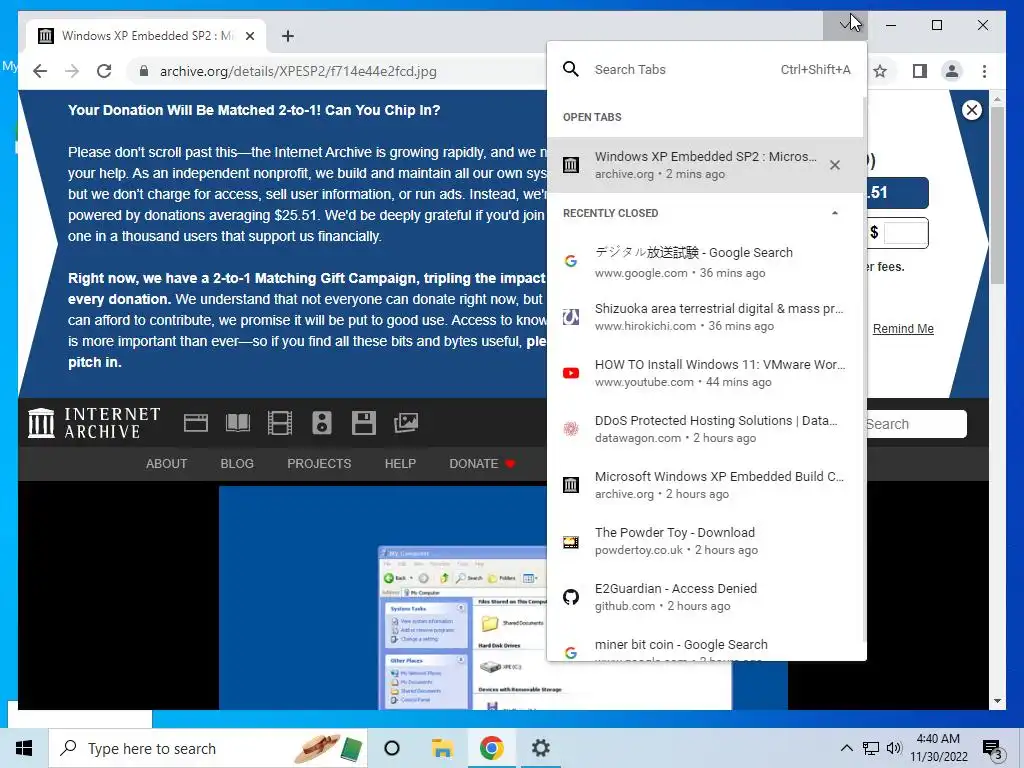Screen dimensions: 1024x768
Task: Reload the current page
Action: (x=104, y=71)
